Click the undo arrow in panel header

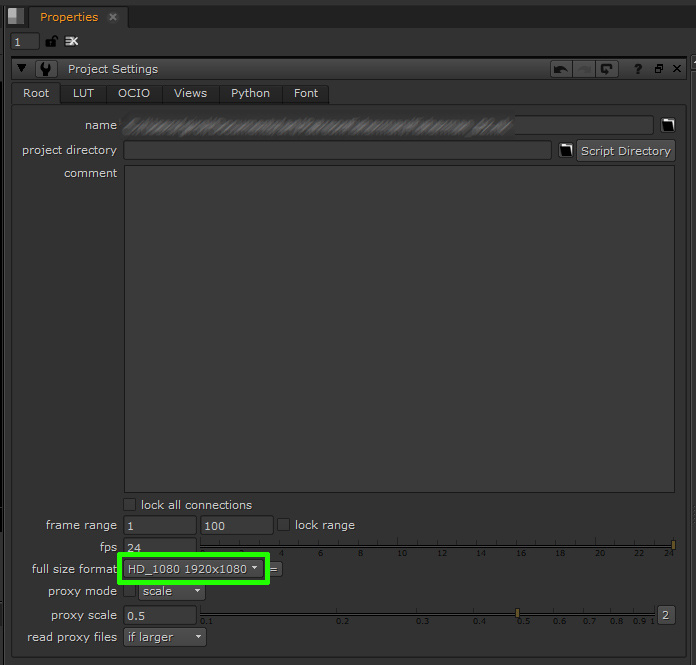[561, 69]
